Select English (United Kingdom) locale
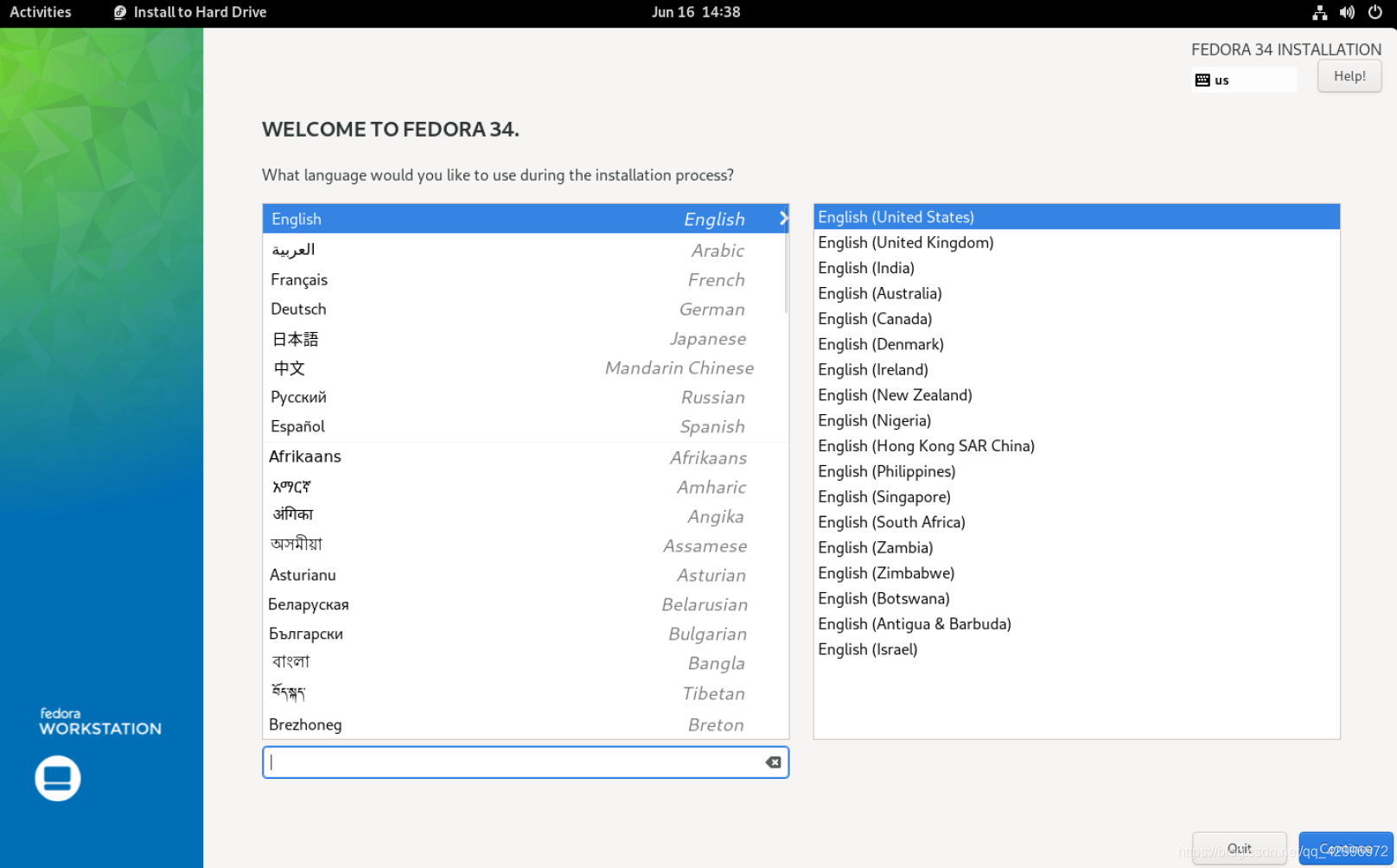1397x868 pixels. pyautogui.click(x=1076, y=242)
